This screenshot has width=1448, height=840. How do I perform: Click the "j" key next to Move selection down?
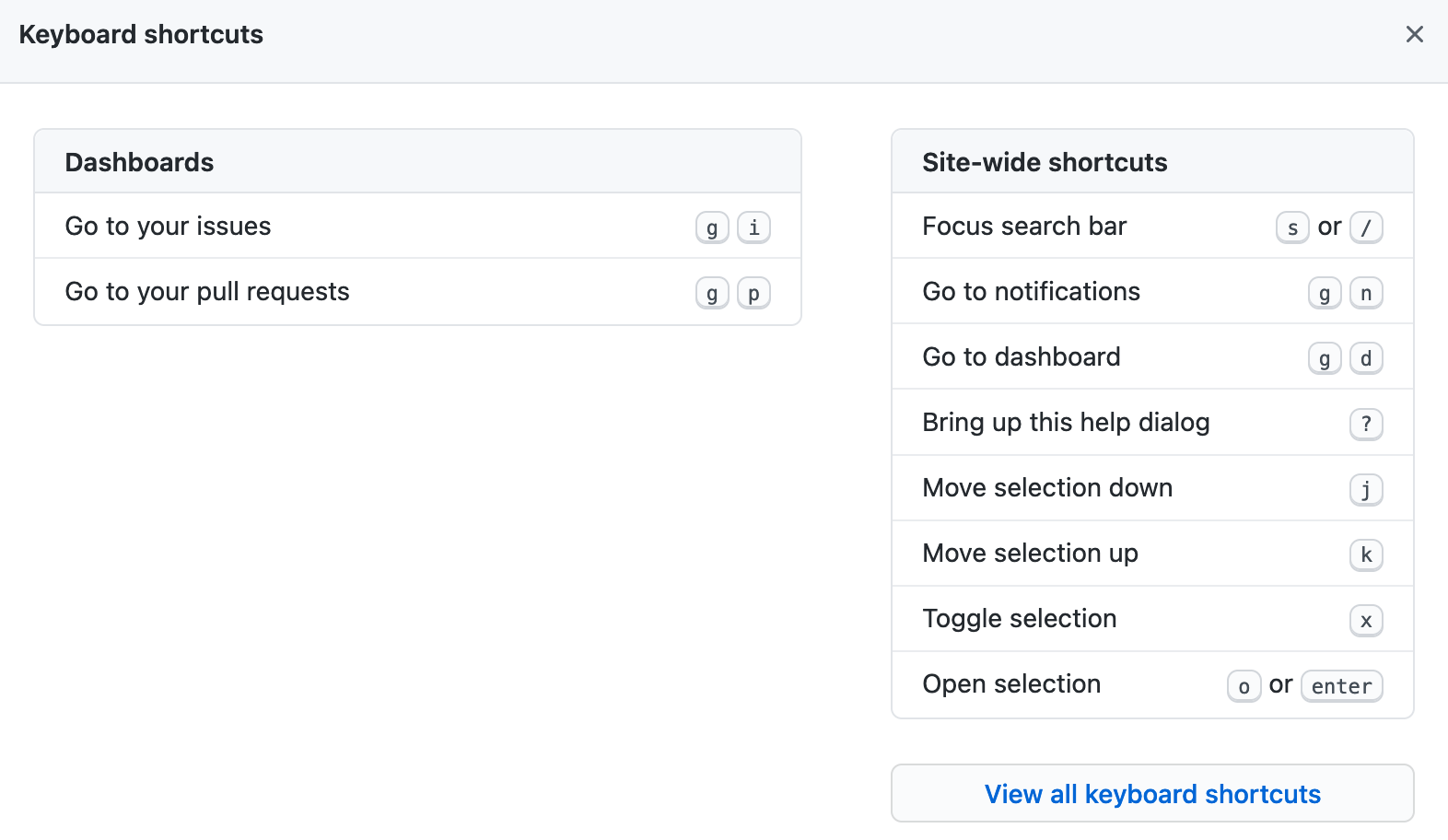pos(1366,489)
